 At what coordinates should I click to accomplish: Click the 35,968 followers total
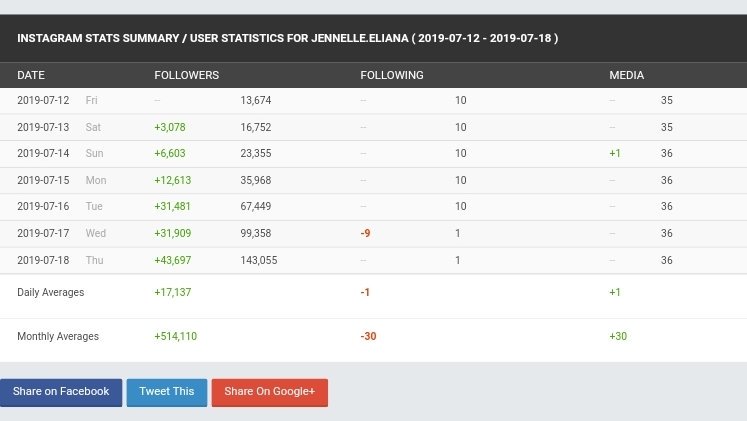(x=256, y=180)
